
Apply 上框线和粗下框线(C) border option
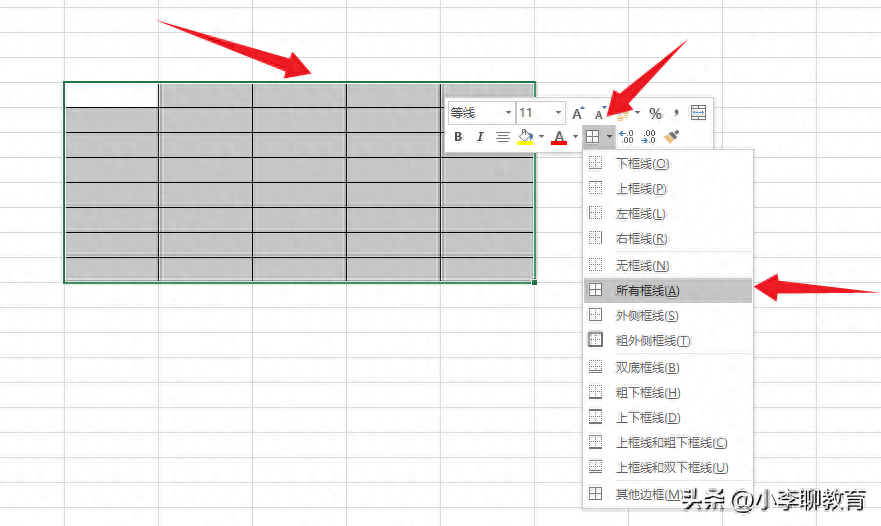pos(668,442)
